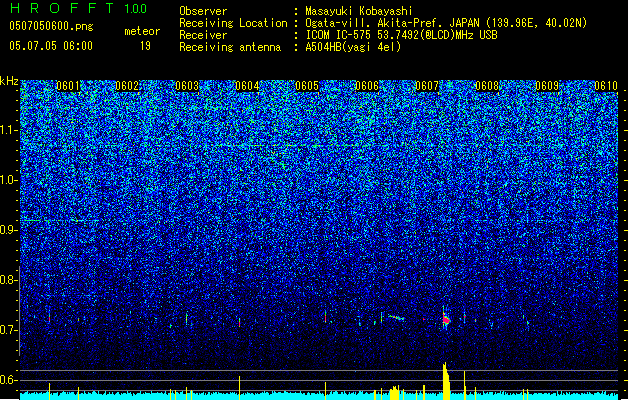Image resolution: width=629 pixels, height=400 pixels.
Task: Click observer name Masayuki Kobayashi
Action: [x=359, y=11]
